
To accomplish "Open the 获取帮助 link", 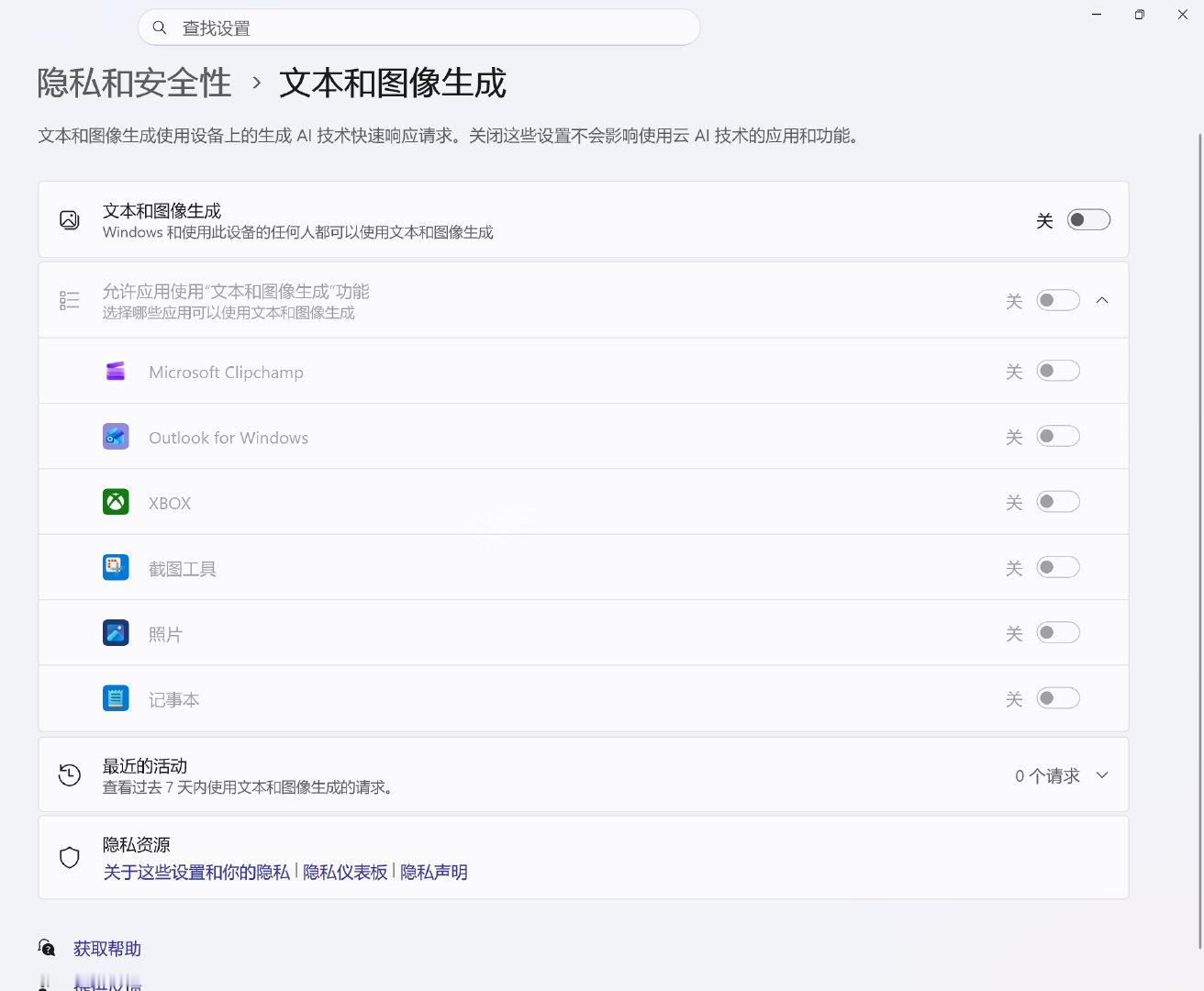I will point(107,948).
